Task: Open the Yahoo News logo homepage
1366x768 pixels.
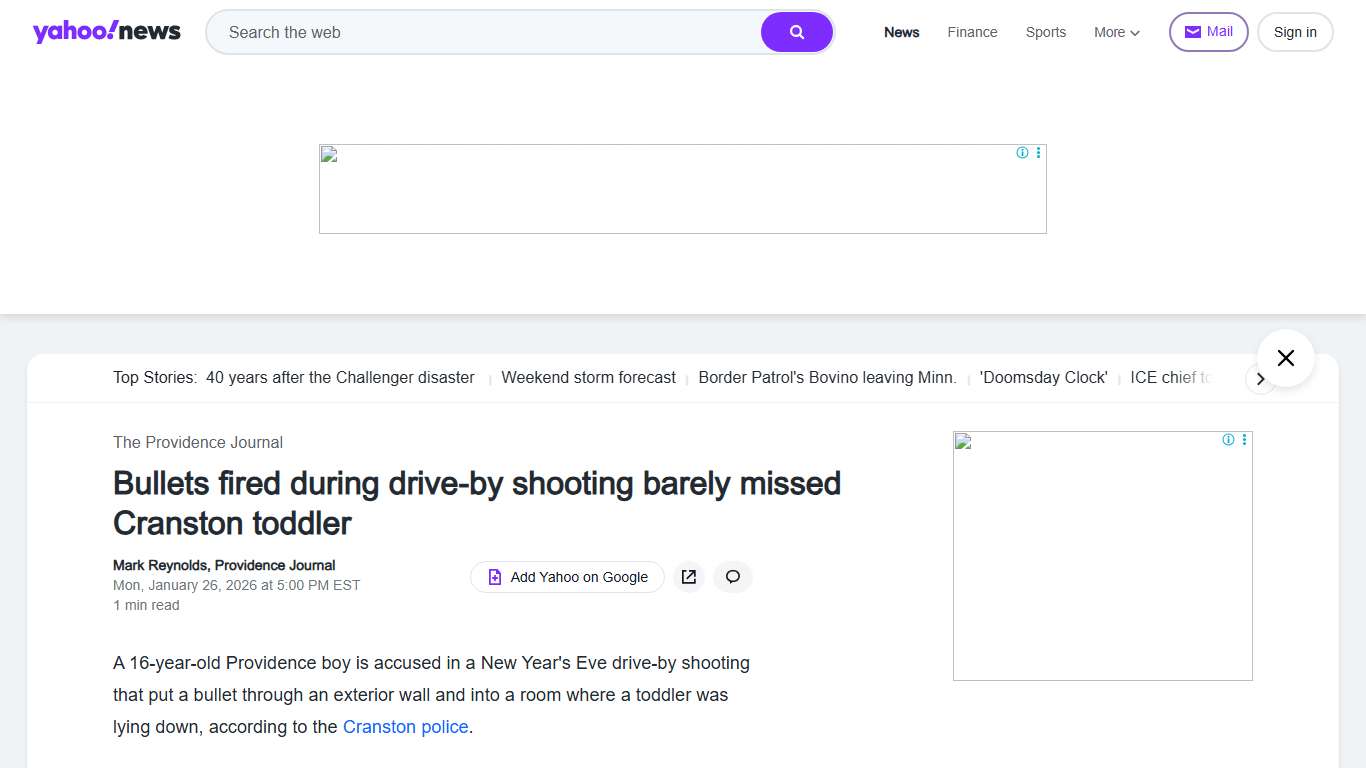Action: point(107,32)
